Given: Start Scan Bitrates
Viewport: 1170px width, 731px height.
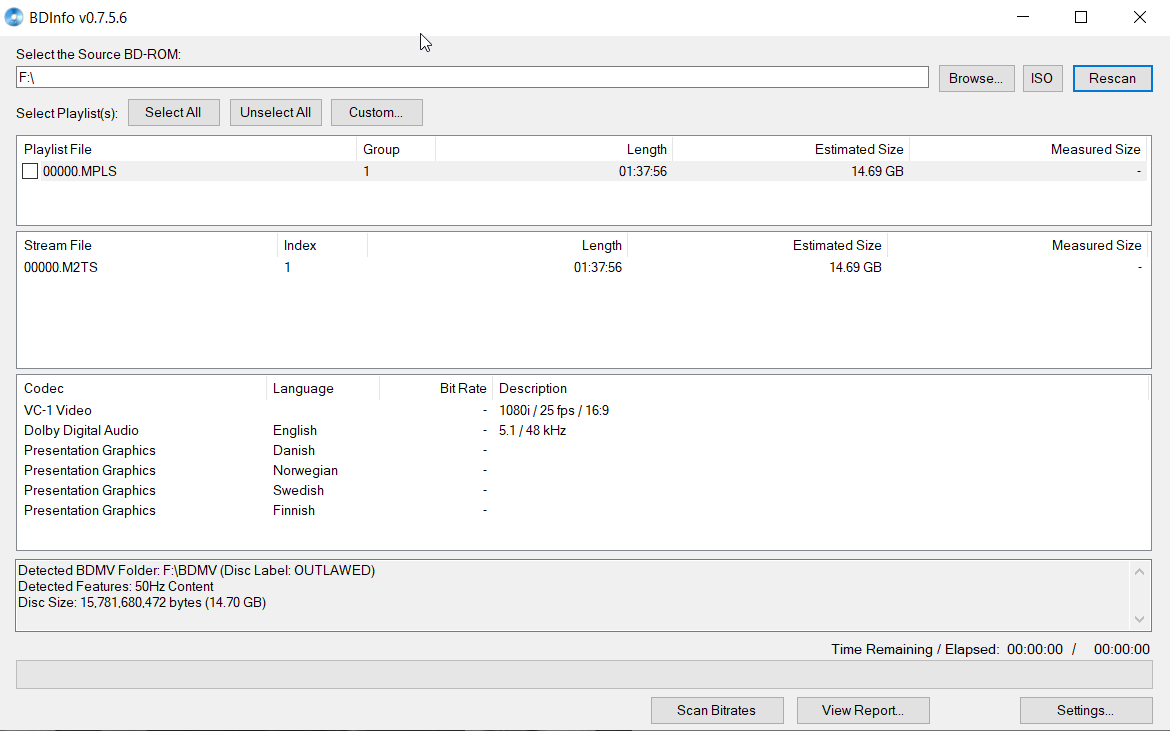Looking at the screenshot, I should point(716,710).
